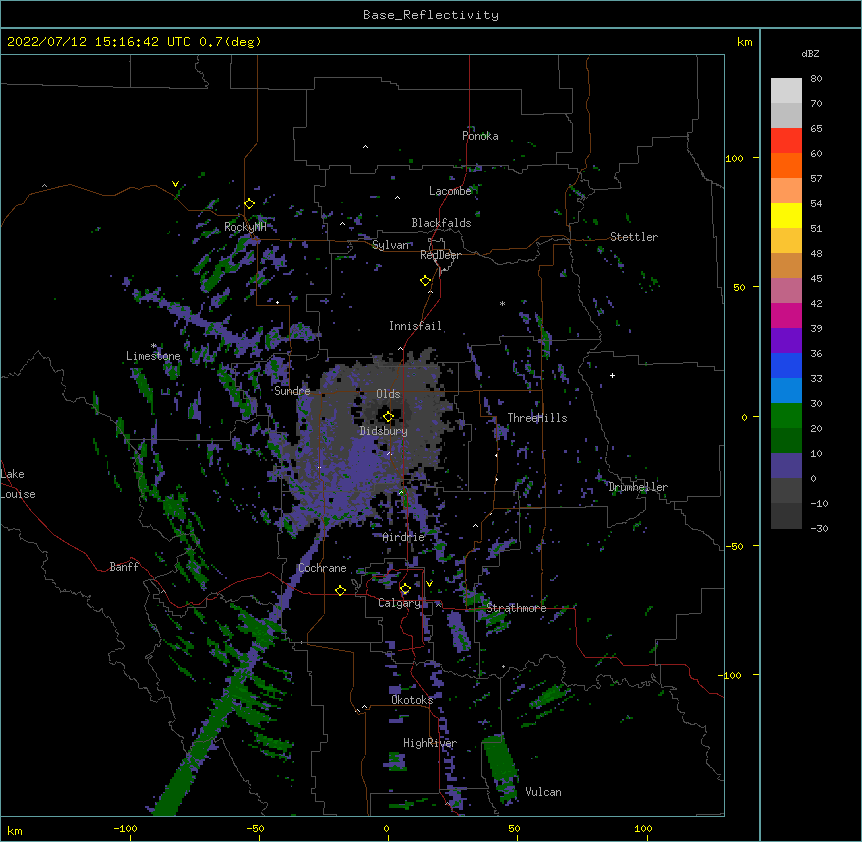Click the white plus marker north of Drumheller

(x=612, y=375)
